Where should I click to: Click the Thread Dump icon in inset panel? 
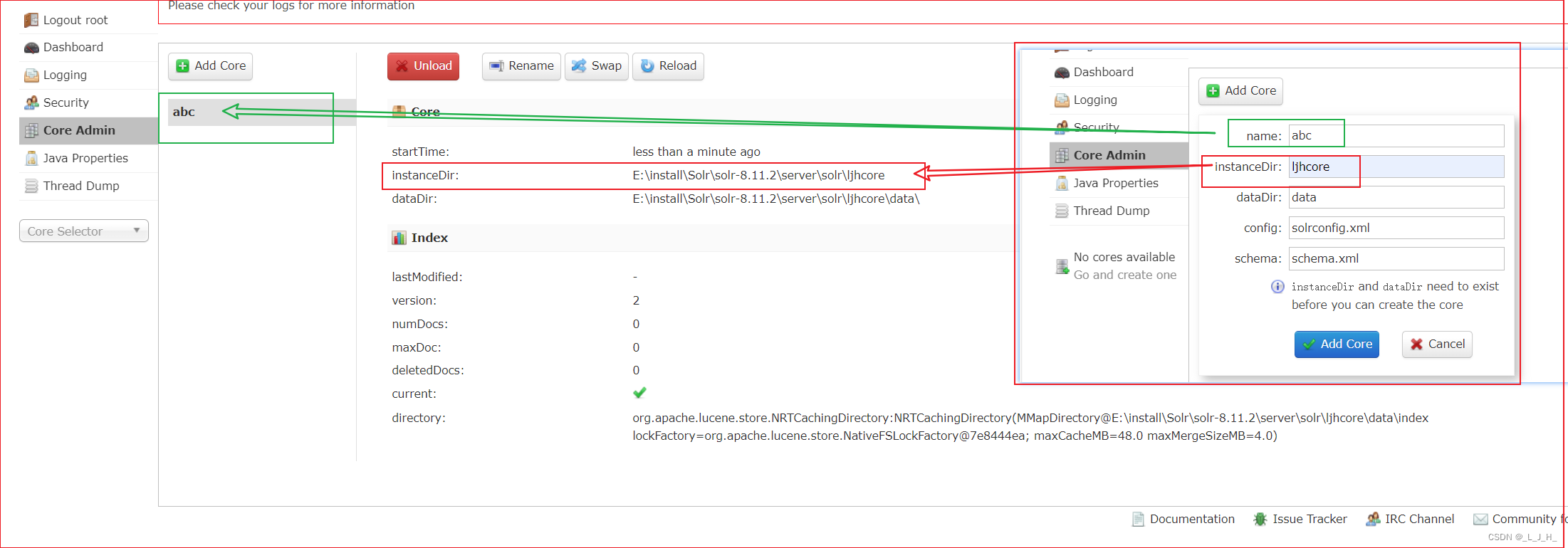(x=1062, y=211)
